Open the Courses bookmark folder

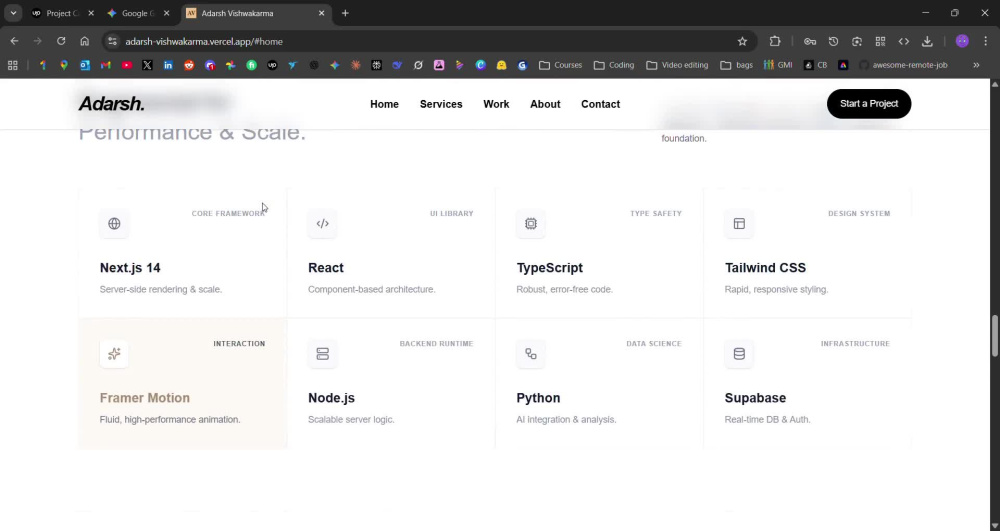tap(561, 65)
